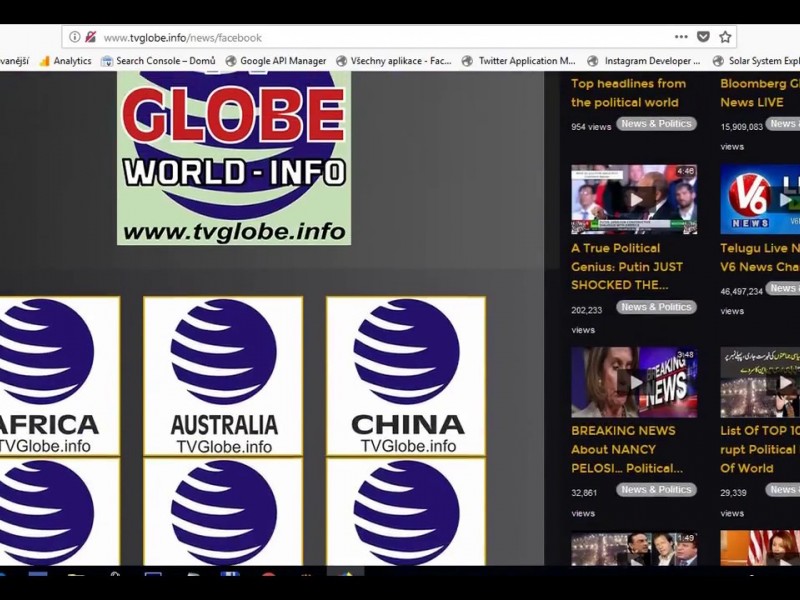Open the page actions three-dot menu
Viewport: 800px width, 600px height.
click(681, 37)
